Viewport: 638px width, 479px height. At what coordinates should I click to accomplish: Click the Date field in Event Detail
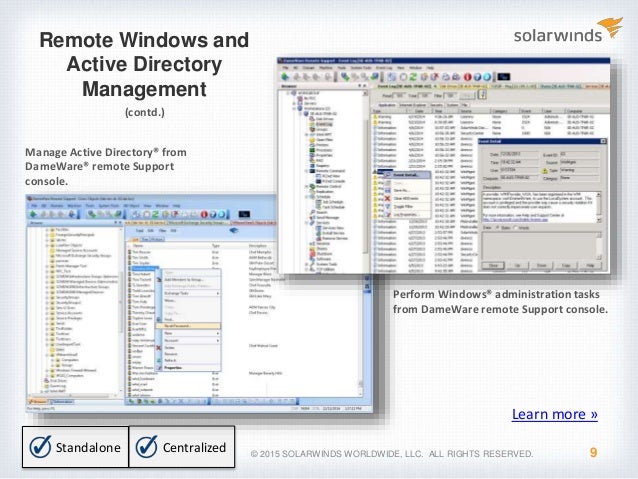pos(519,154)
